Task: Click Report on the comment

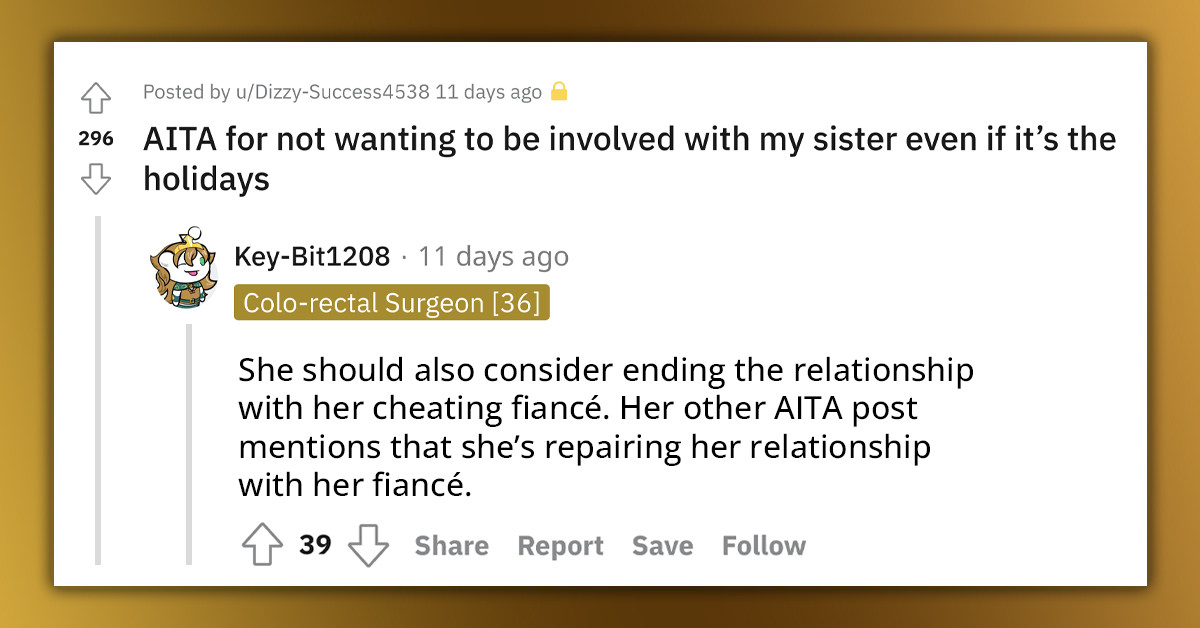Action: pos(560,546)
